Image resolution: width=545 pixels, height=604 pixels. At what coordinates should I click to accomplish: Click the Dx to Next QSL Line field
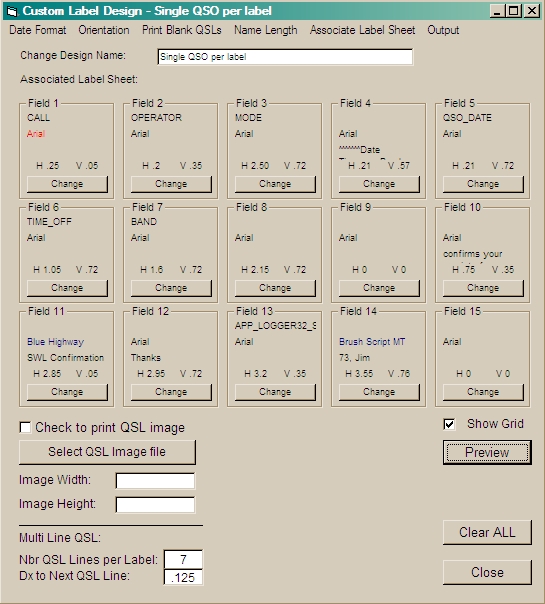click(x=183, y=577)
